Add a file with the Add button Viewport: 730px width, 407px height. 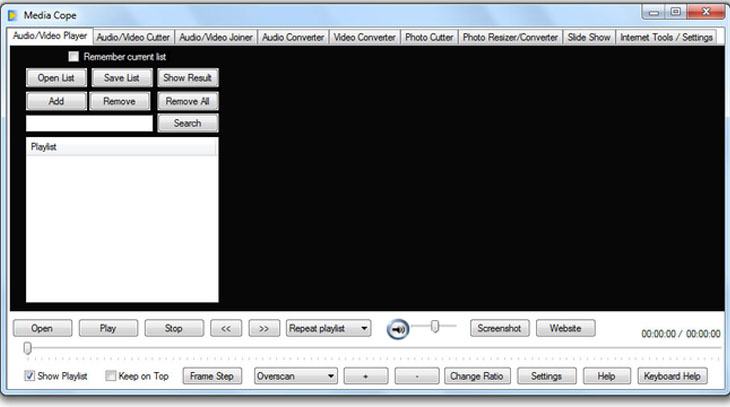(x=56, y=101)
